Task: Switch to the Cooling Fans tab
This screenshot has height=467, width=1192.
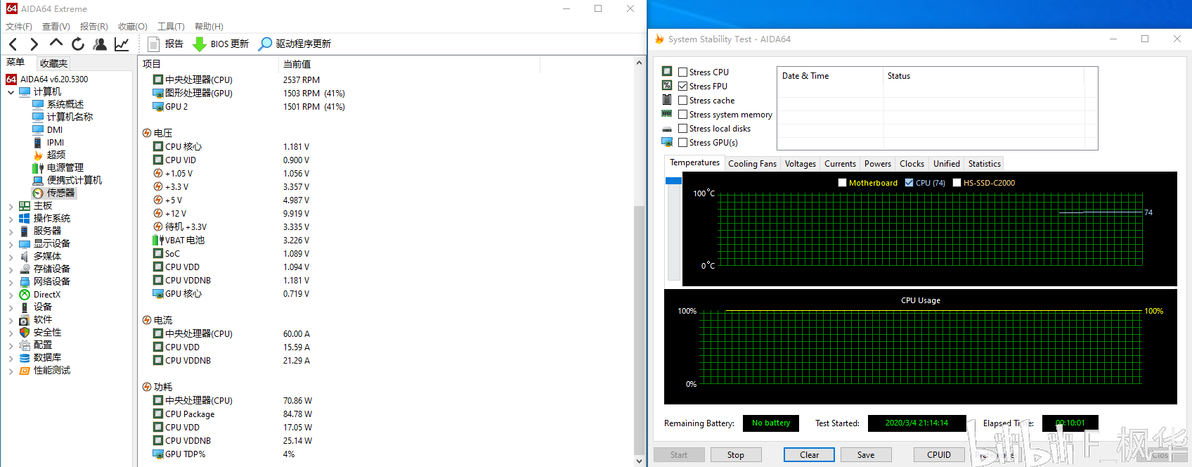Action: click(x=752, y=164)
